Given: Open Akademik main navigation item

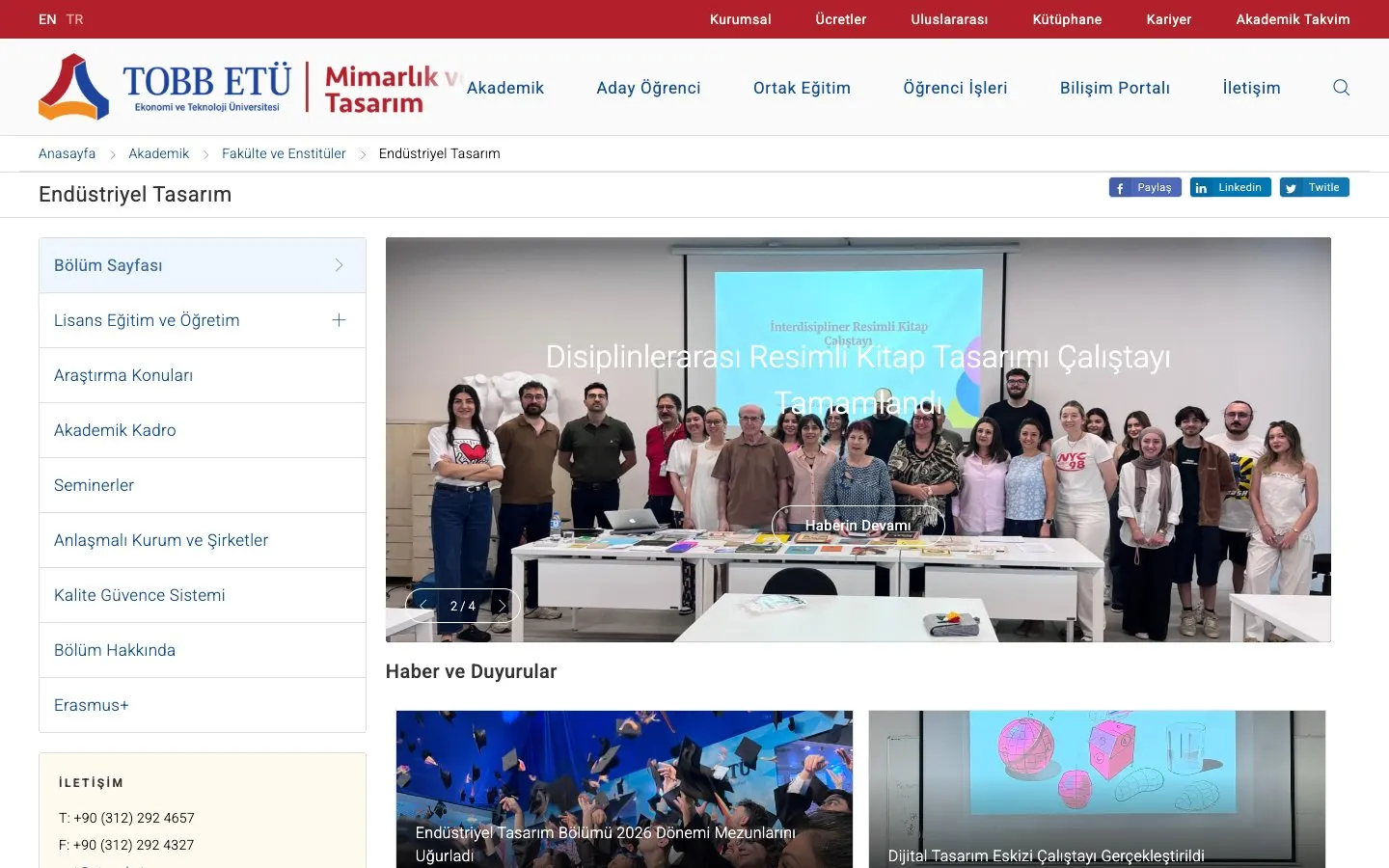Looking at the screenshot, I should pyautogui.click(x=505, y=88).
